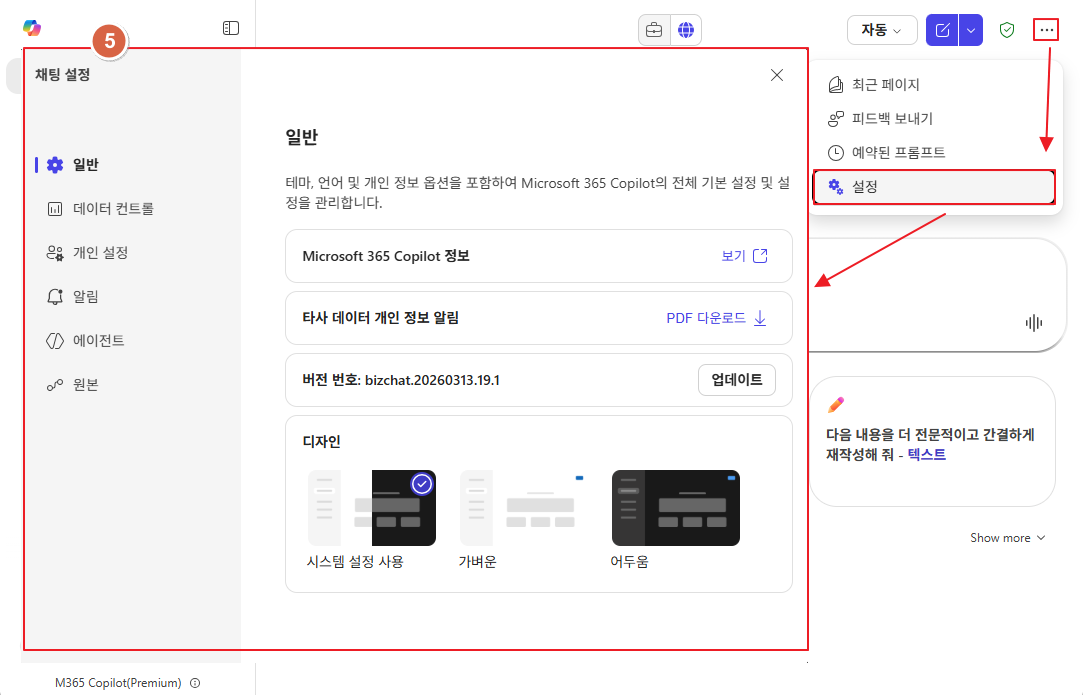Image resolution: width=1083 pixels, height=695 pixels.
Task: Click the info icon next to M365 Copilot(Premium)
Action: click(195, 683)
